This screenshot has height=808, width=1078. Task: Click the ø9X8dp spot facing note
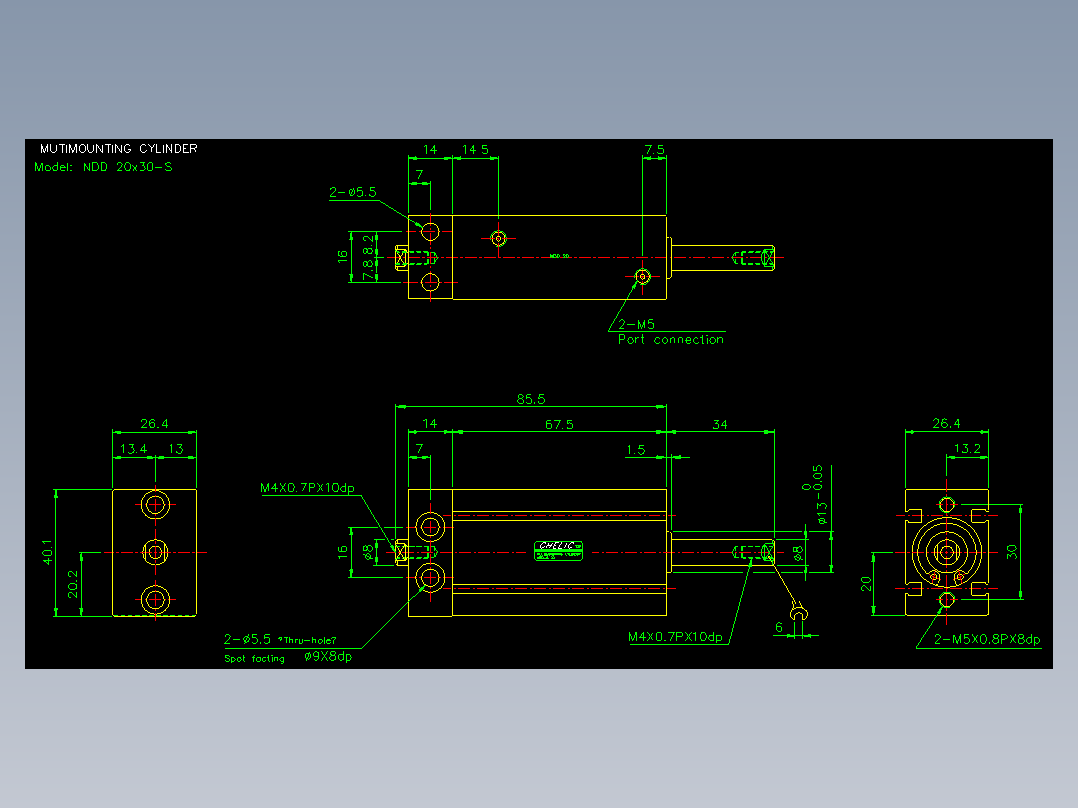328,657
